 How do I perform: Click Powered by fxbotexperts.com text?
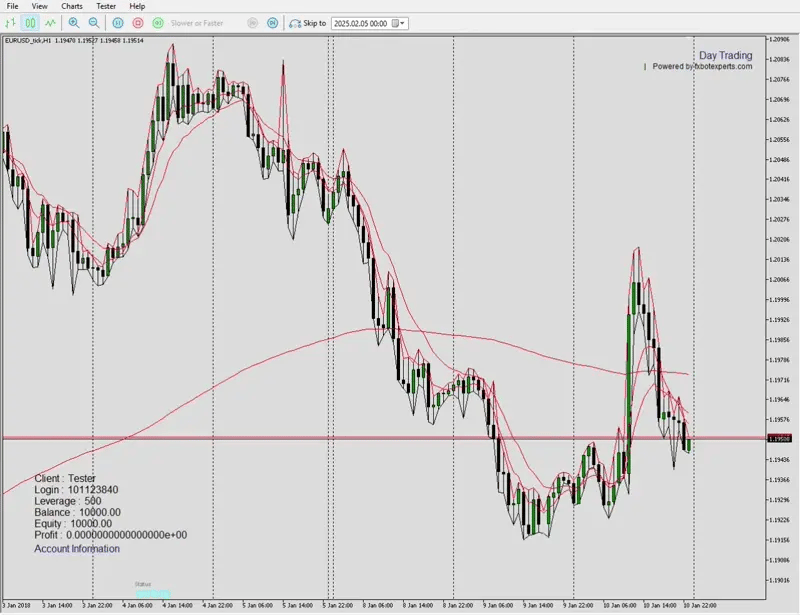tap(702, 66)
